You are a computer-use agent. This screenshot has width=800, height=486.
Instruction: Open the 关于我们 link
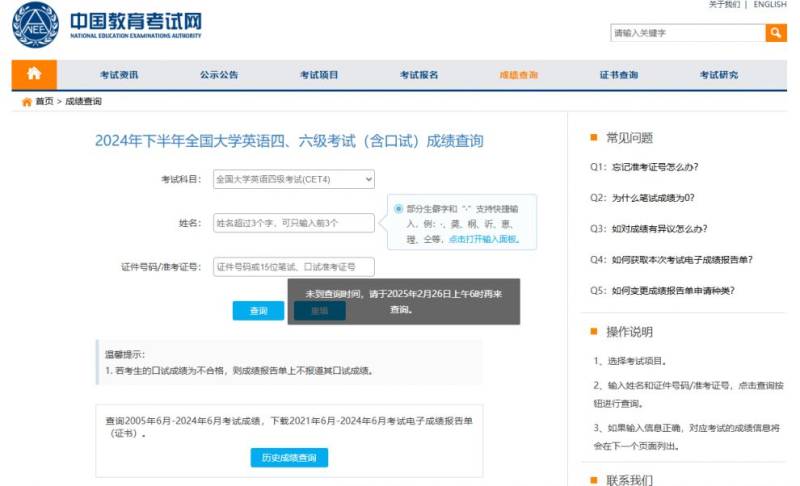pos(724,5)
